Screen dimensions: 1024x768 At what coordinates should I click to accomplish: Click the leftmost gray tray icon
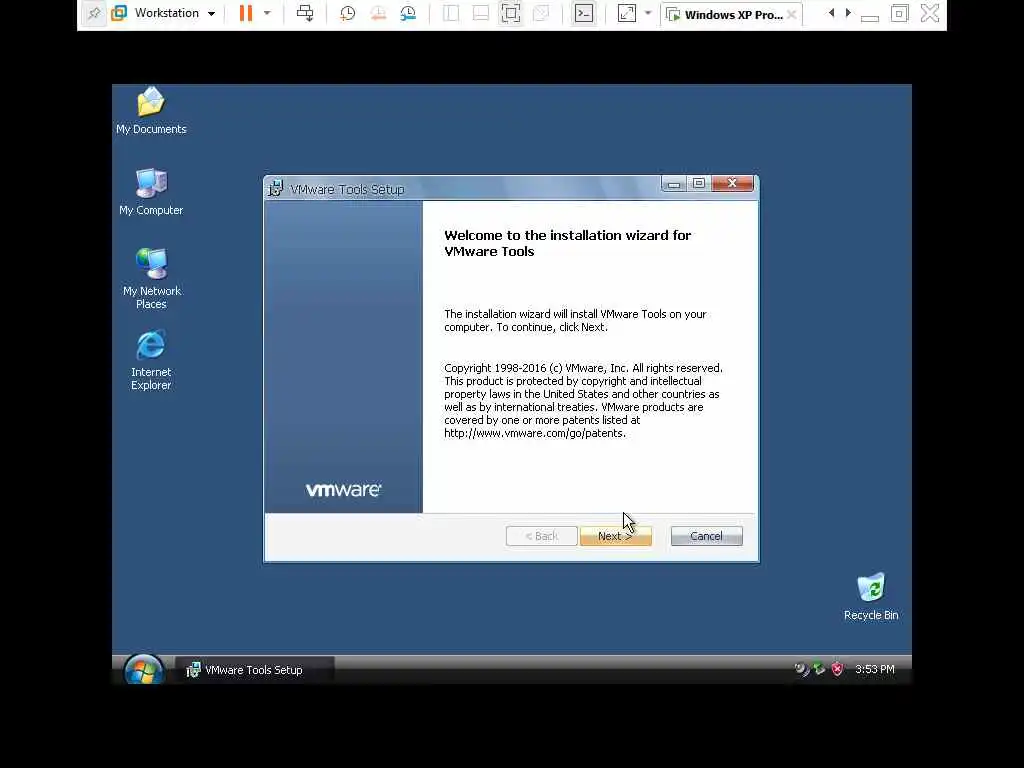[801, 669]
